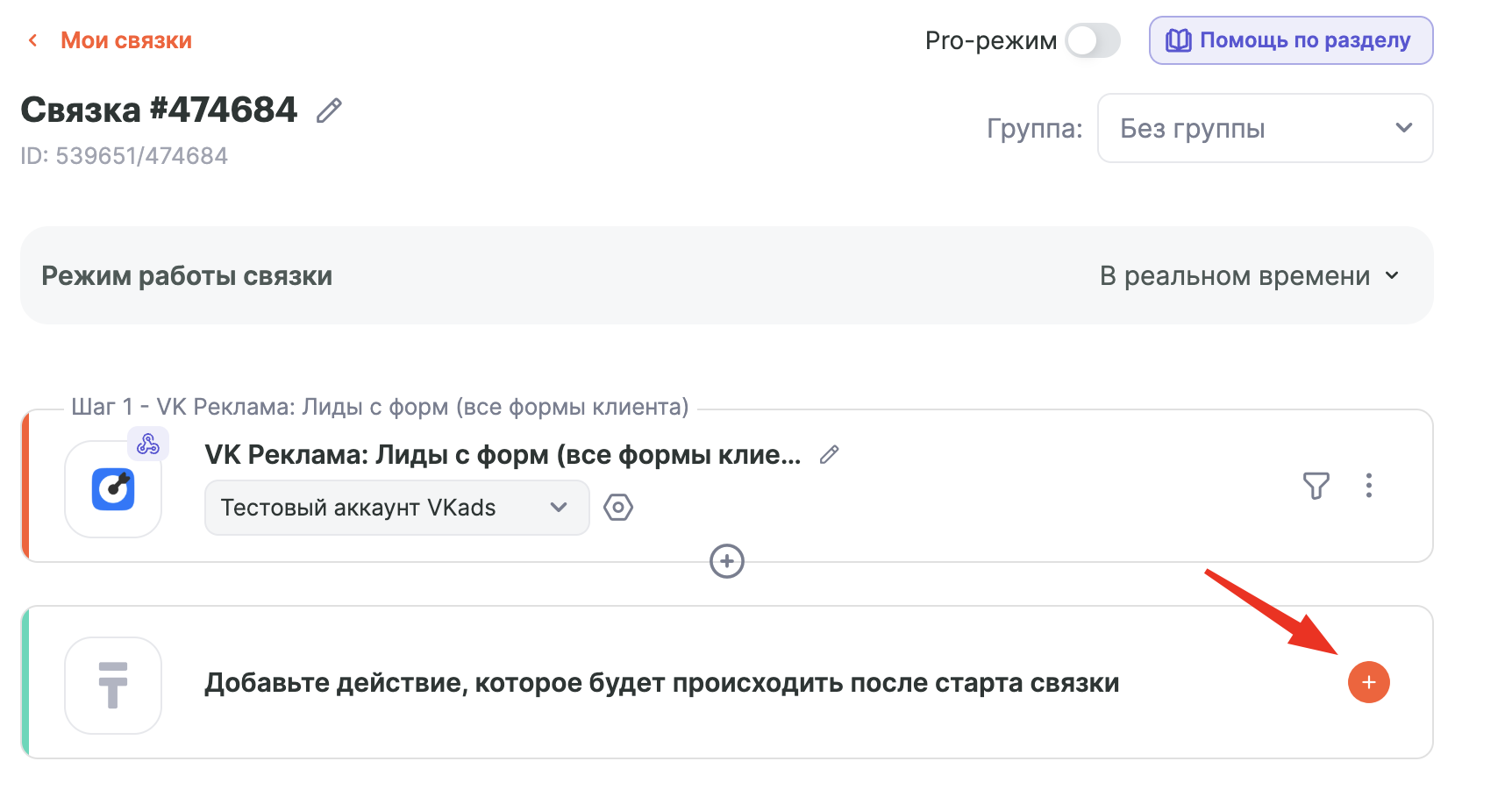Click the Режим работы связки label
The height and width of the screenshot is (804, 1512).
point(187,276)
